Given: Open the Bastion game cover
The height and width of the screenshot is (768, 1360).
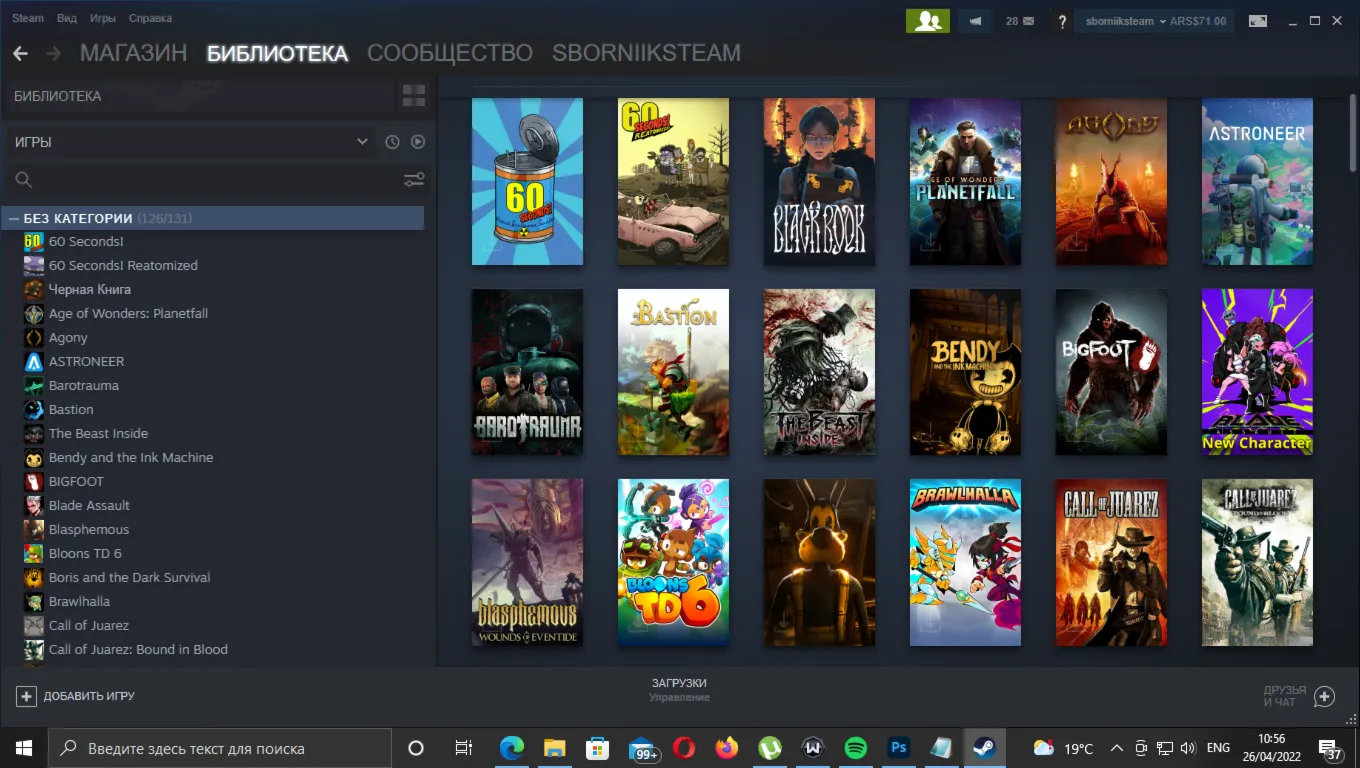Looking at the screenshot, I should [x=673, y=372].
